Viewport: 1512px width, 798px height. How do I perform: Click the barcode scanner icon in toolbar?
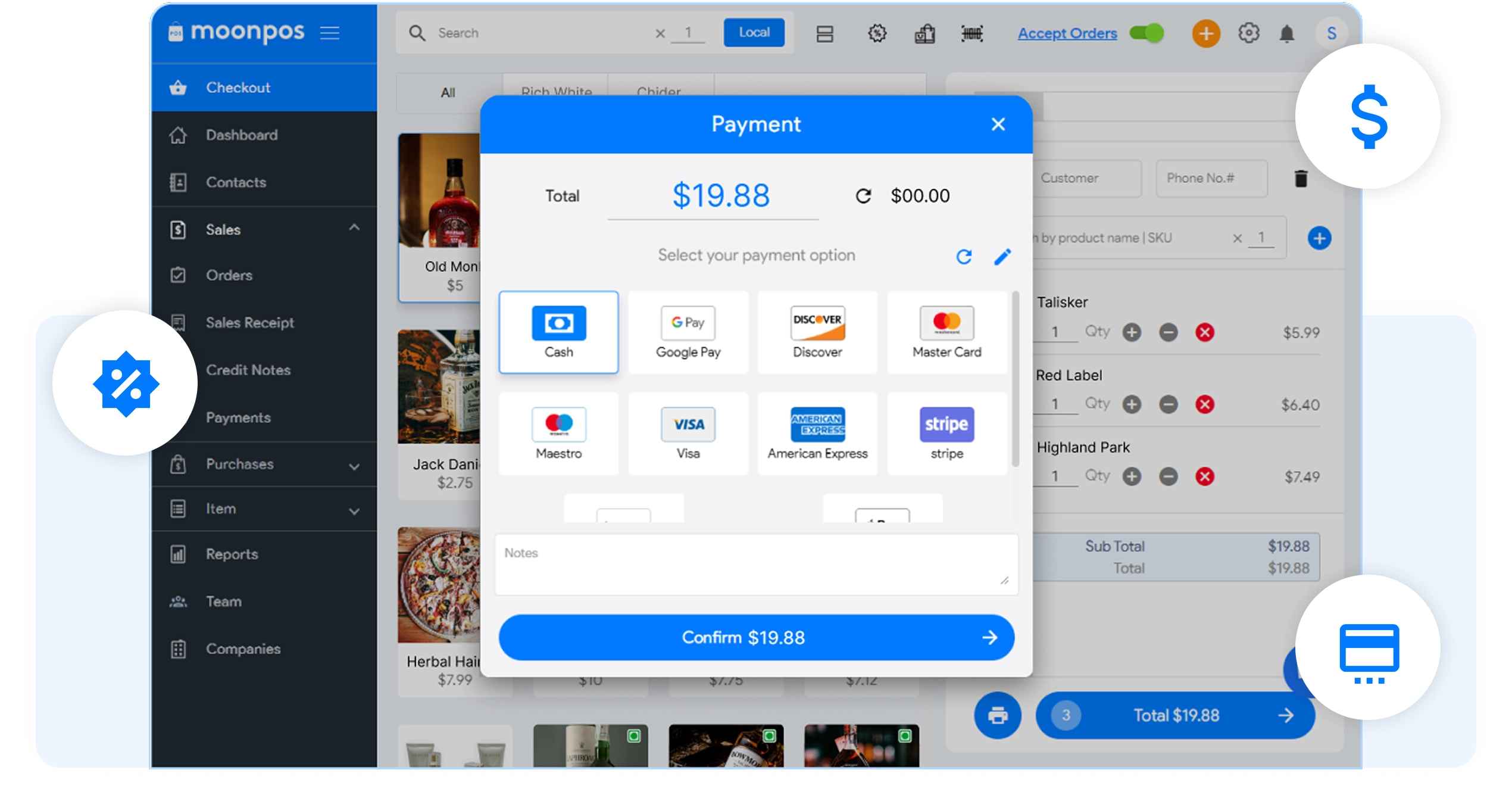point(972,33)
